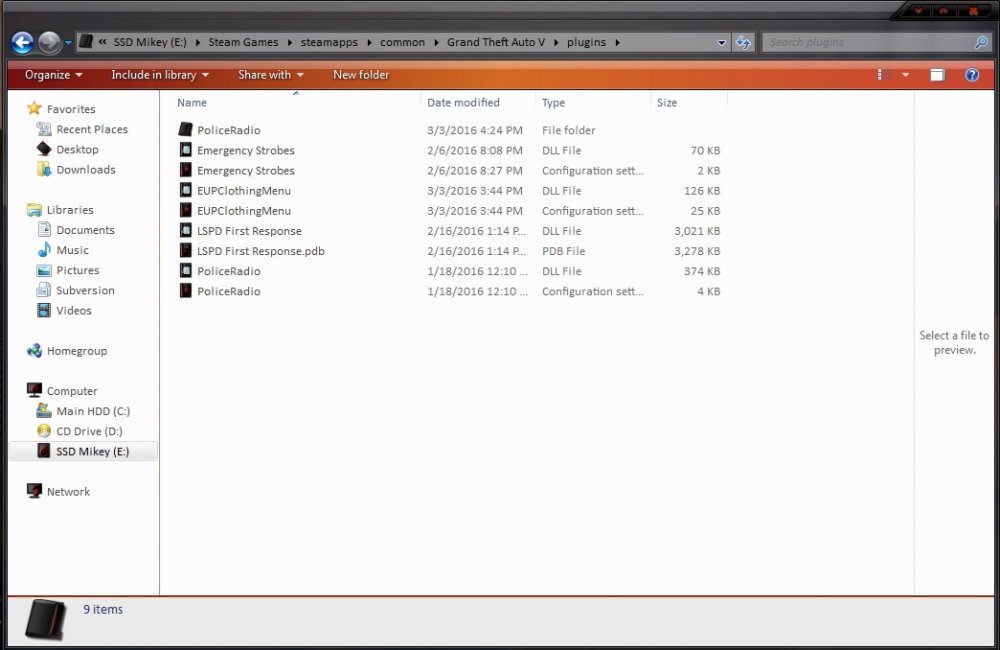Screen dimensions: 1000x650
Task: Sort by the Type column header
Action: pyautogui.click(x=554, y=103)
